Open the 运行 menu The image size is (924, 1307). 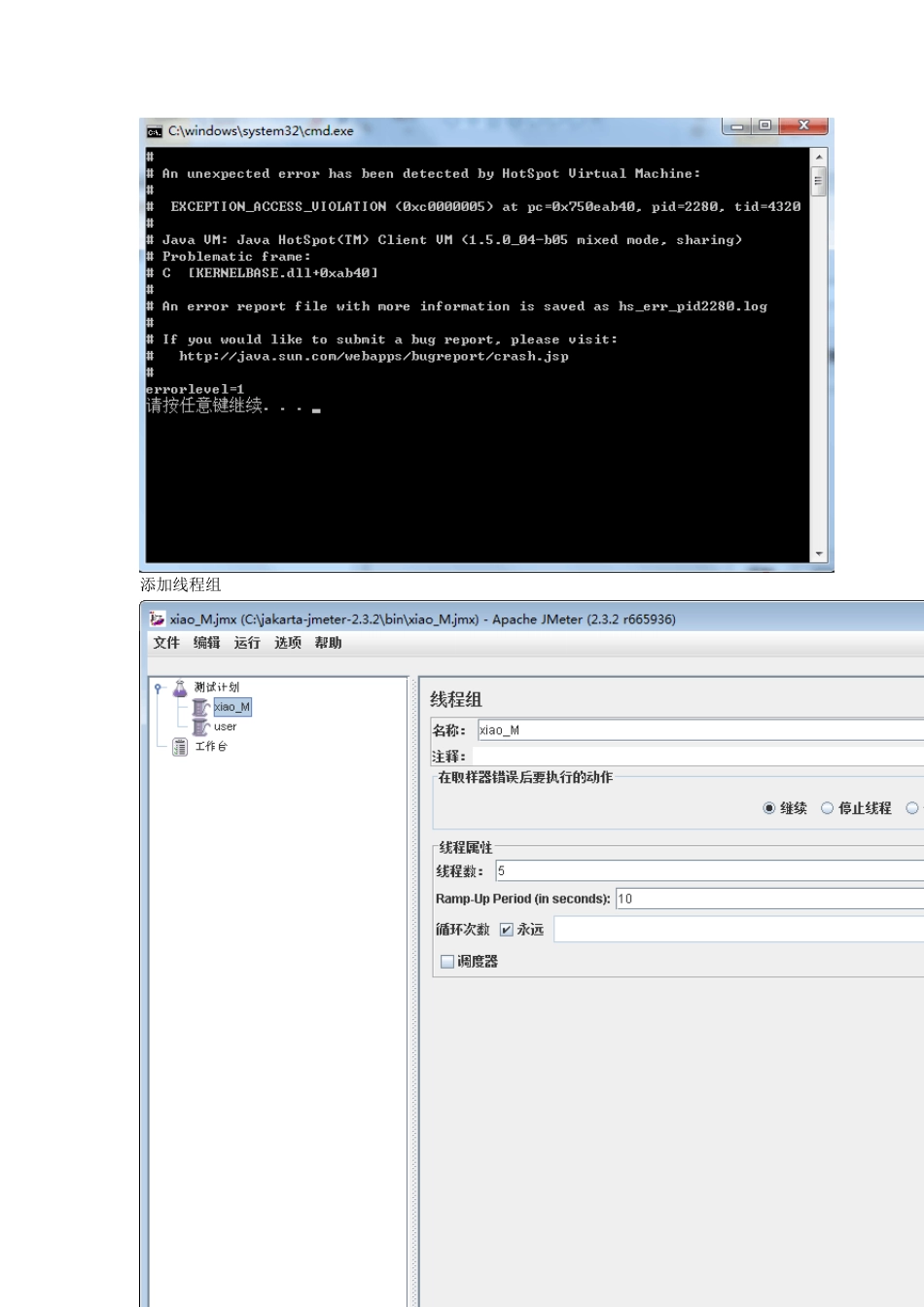point(247,643)
